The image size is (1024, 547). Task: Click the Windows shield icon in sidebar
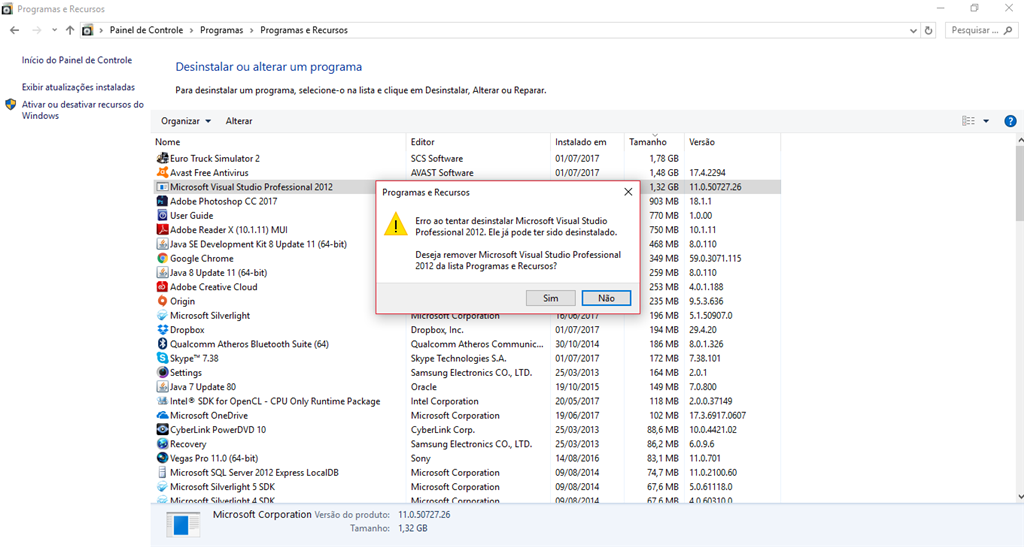click(x=10, y=104)
